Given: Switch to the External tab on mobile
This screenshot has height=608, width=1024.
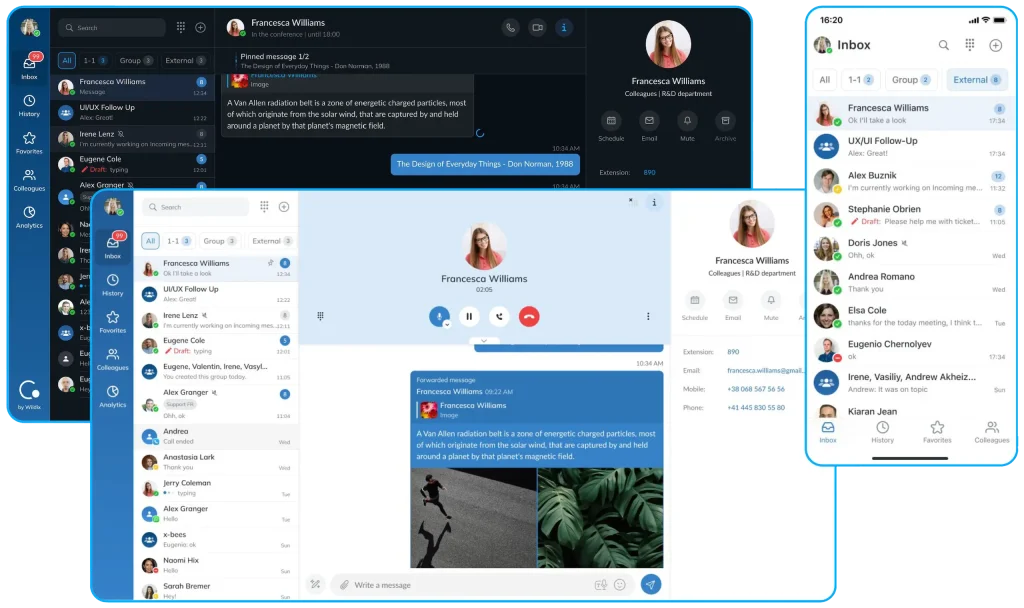Looking at the screenshot, I should [977, 79].
